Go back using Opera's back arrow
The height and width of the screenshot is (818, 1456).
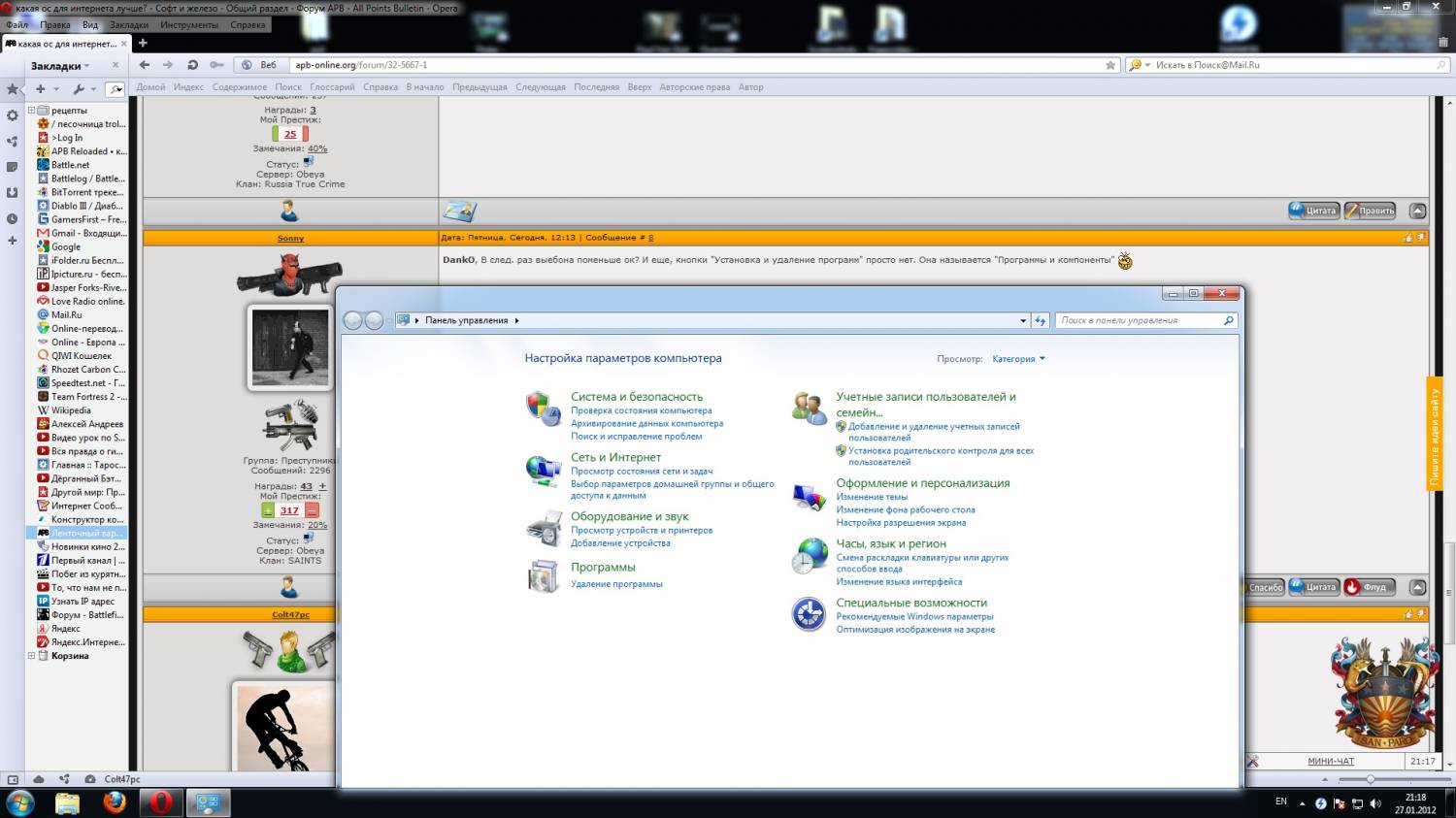click(145, 65)
